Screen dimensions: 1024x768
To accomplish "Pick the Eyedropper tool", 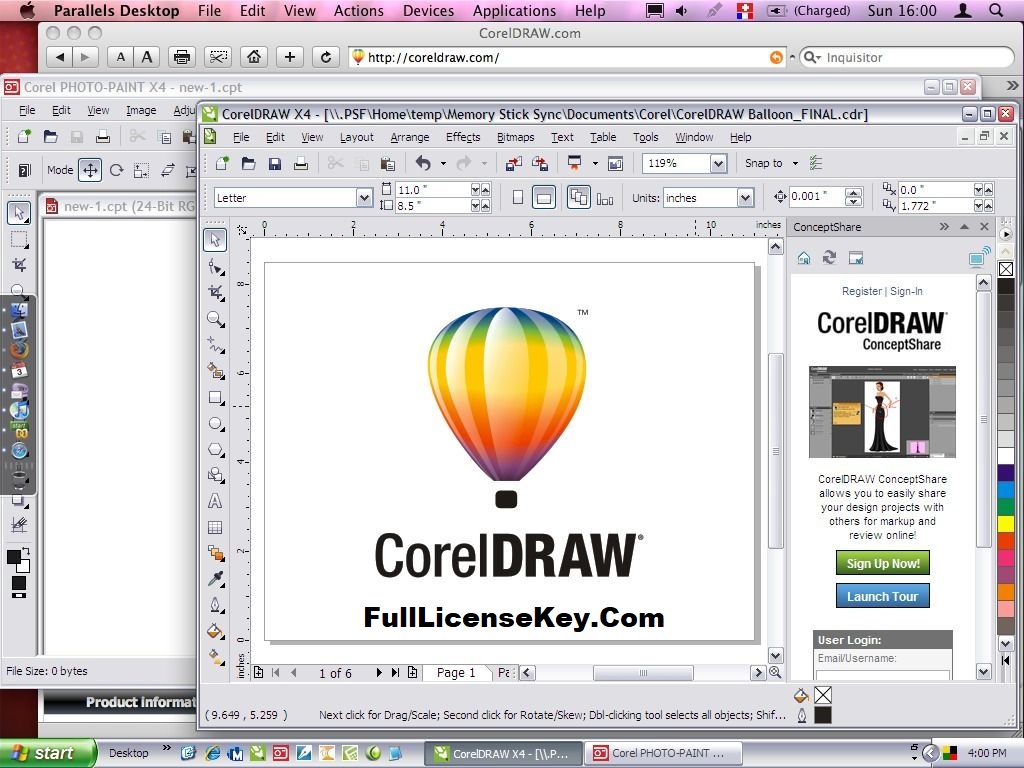I will point(214,576).
